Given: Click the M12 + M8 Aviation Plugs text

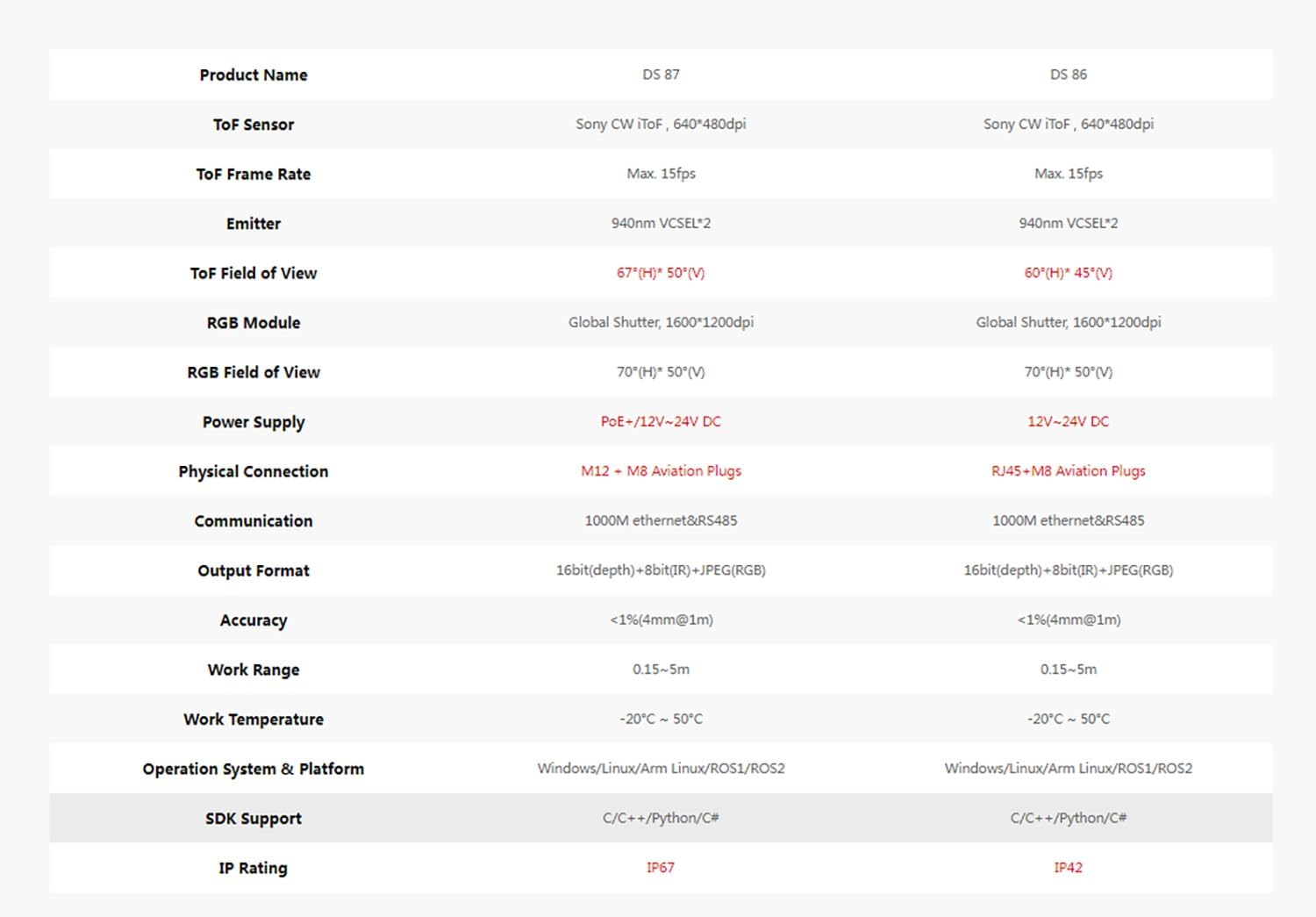Looking at the screenshot, I should pos(661,471).
